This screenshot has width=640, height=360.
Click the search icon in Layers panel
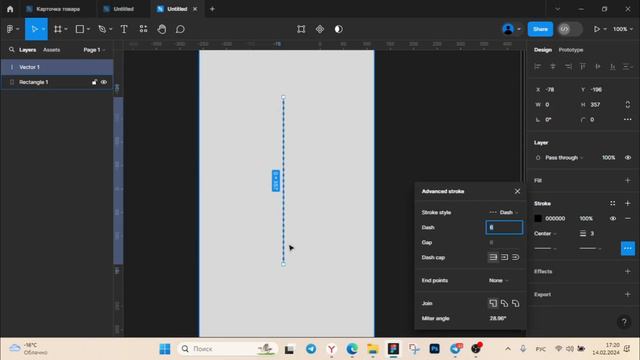[x=12, y=49]
